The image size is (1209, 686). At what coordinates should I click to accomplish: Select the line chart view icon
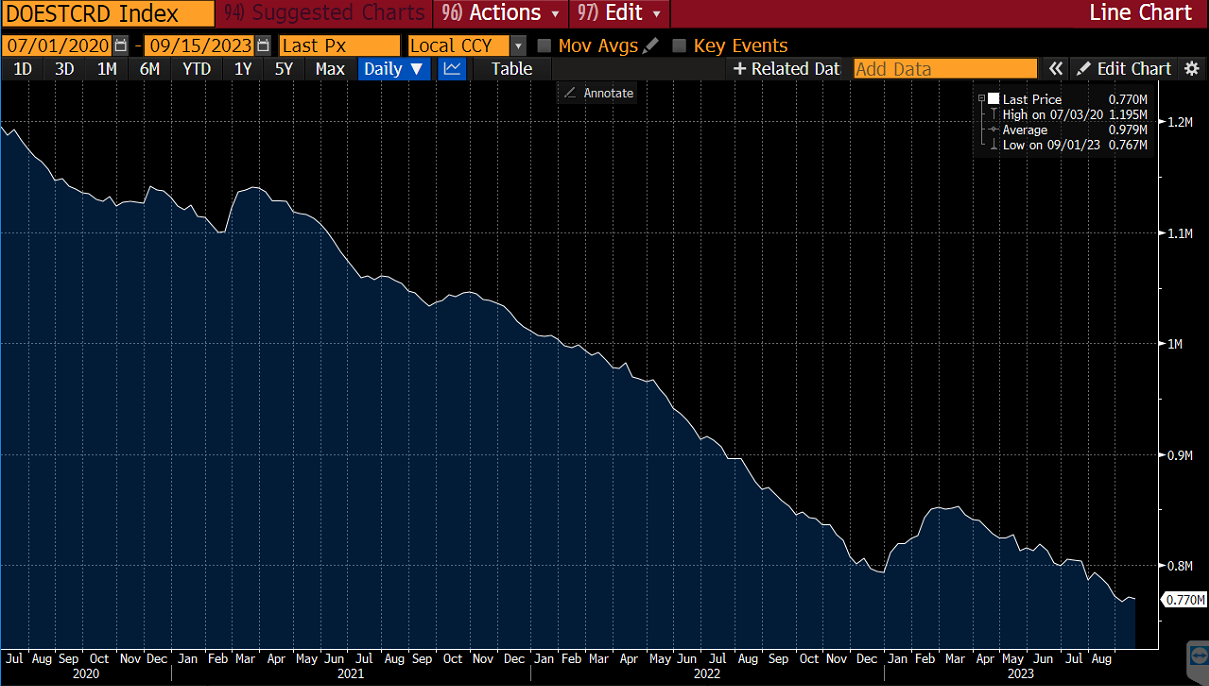point(452,69)
